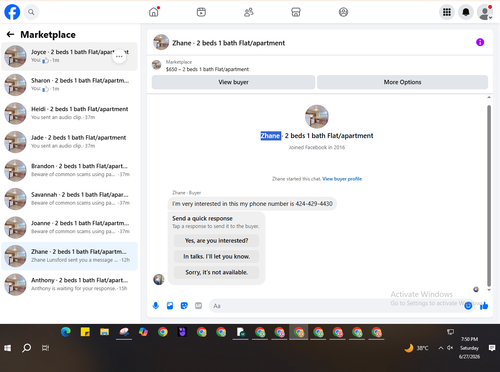This screenshot has height=372, width=500.
Task: Click the muted volume speaker tray icon
Action: (x=450, y=348)
